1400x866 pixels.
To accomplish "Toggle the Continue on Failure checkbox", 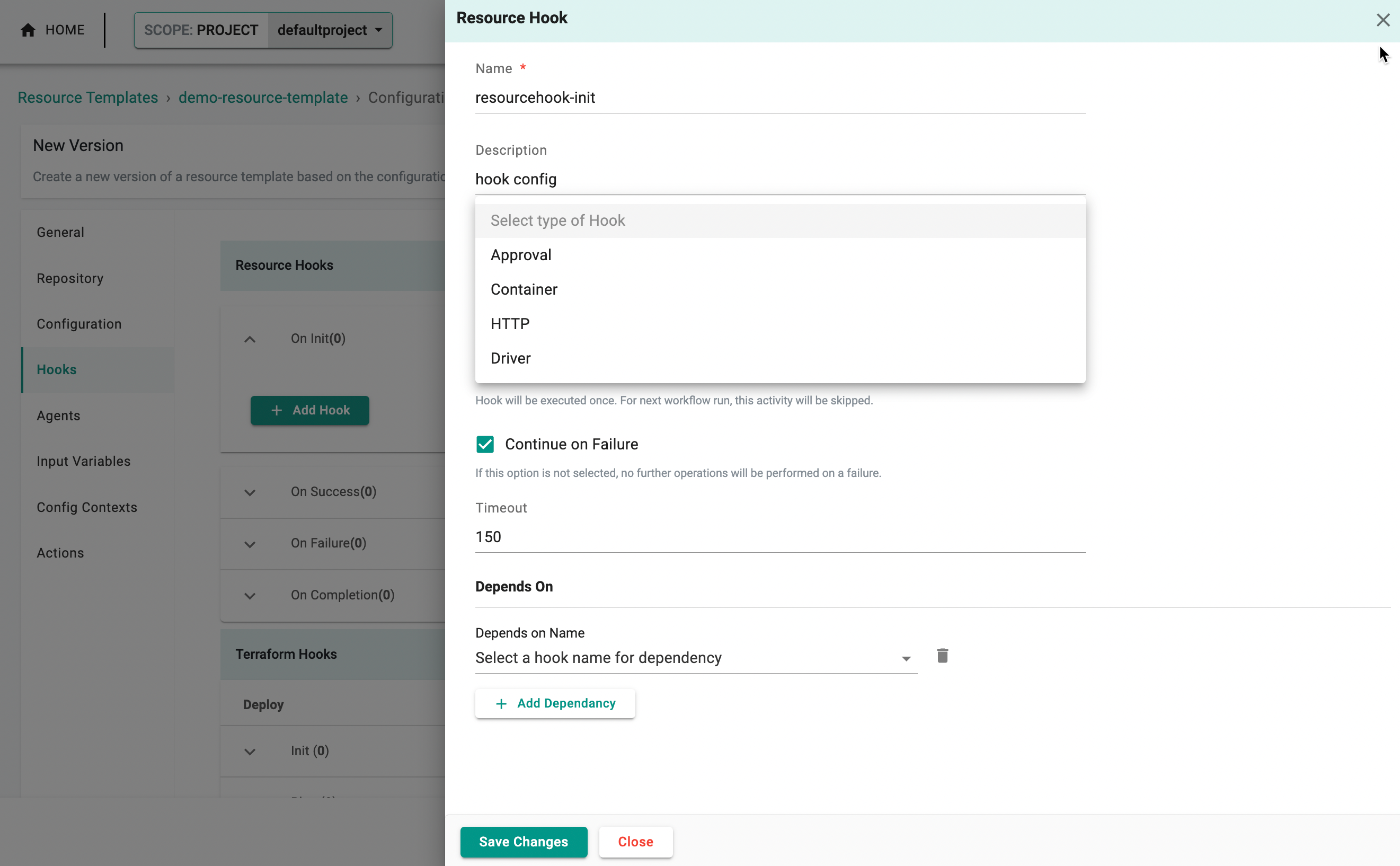I will click(x=485, y=444).
